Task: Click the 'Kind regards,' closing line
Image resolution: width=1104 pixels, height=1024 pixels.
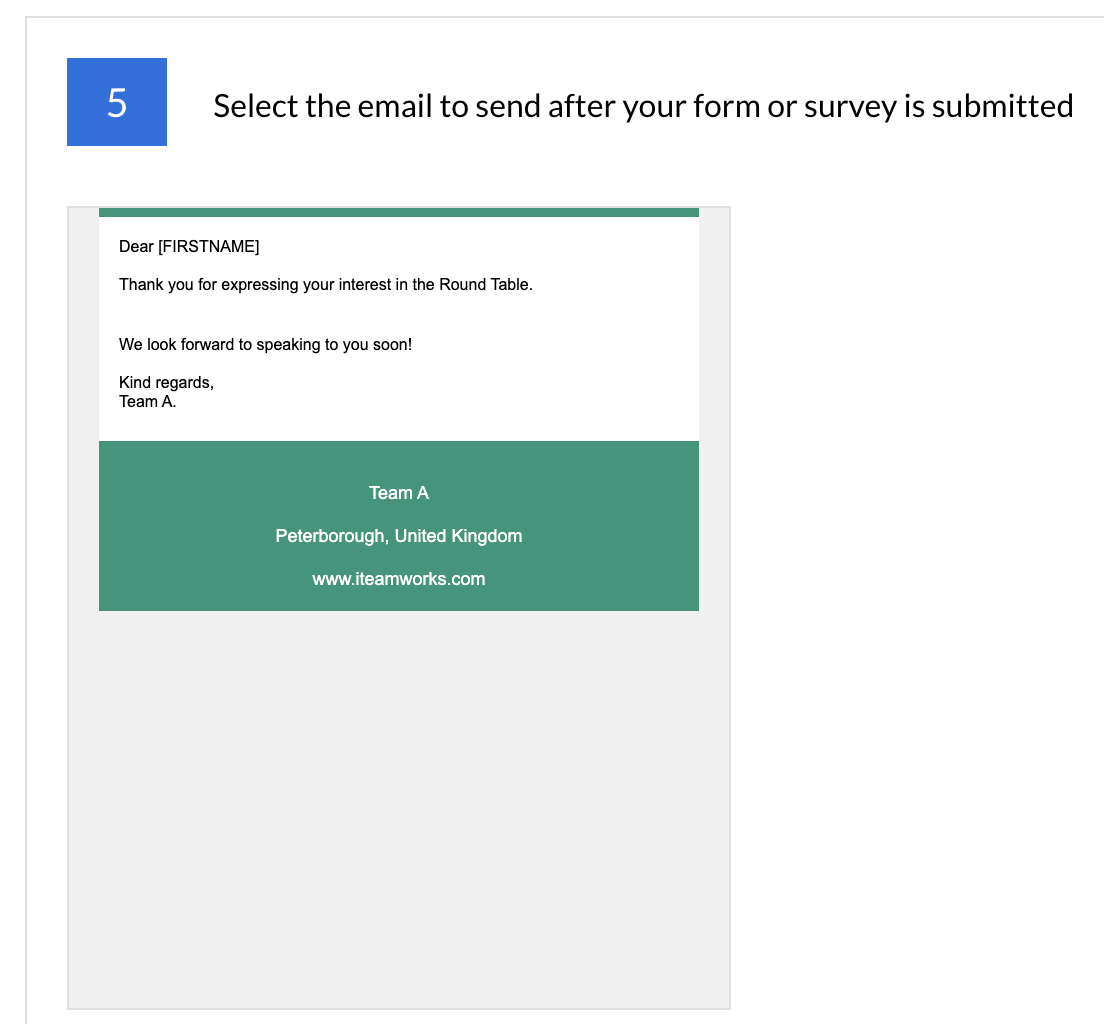Action: pyautogui.click(x=166, y=382)
